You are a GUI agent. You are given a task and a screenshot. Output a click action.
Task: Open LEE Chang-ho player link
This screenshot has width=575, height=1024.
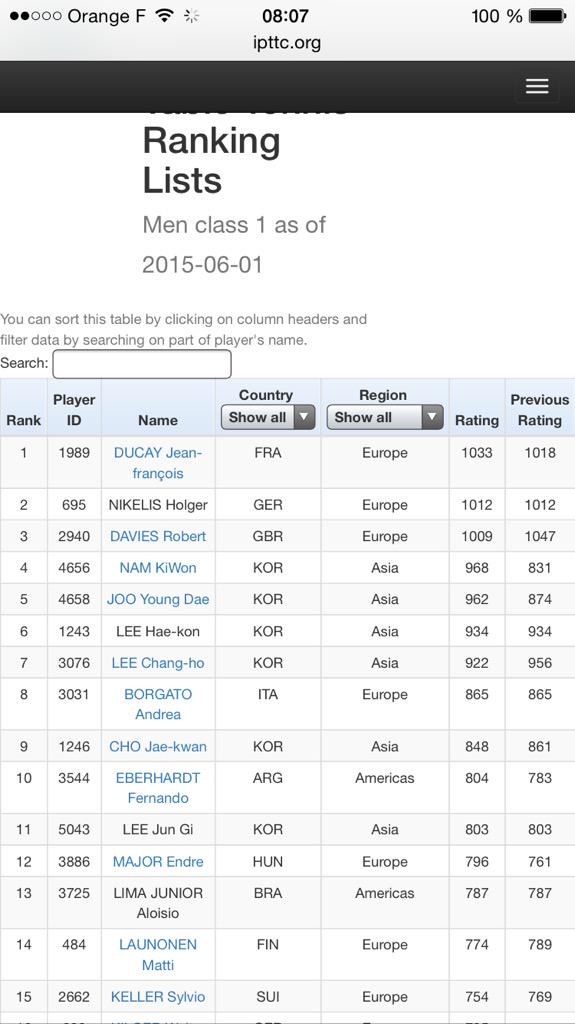(158, 663)
